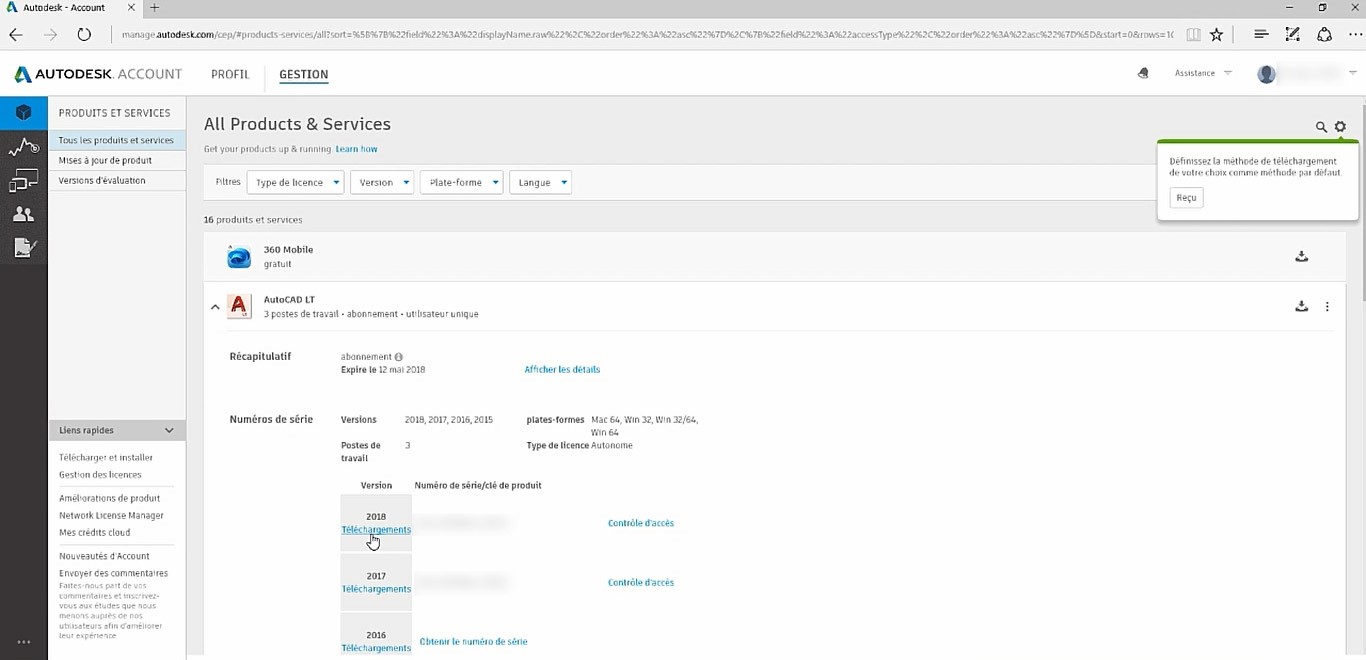Screen dimensions: 1366x660
Task: Open AutoCAD LT more options menu
Action: click(x=1327, y=306)
